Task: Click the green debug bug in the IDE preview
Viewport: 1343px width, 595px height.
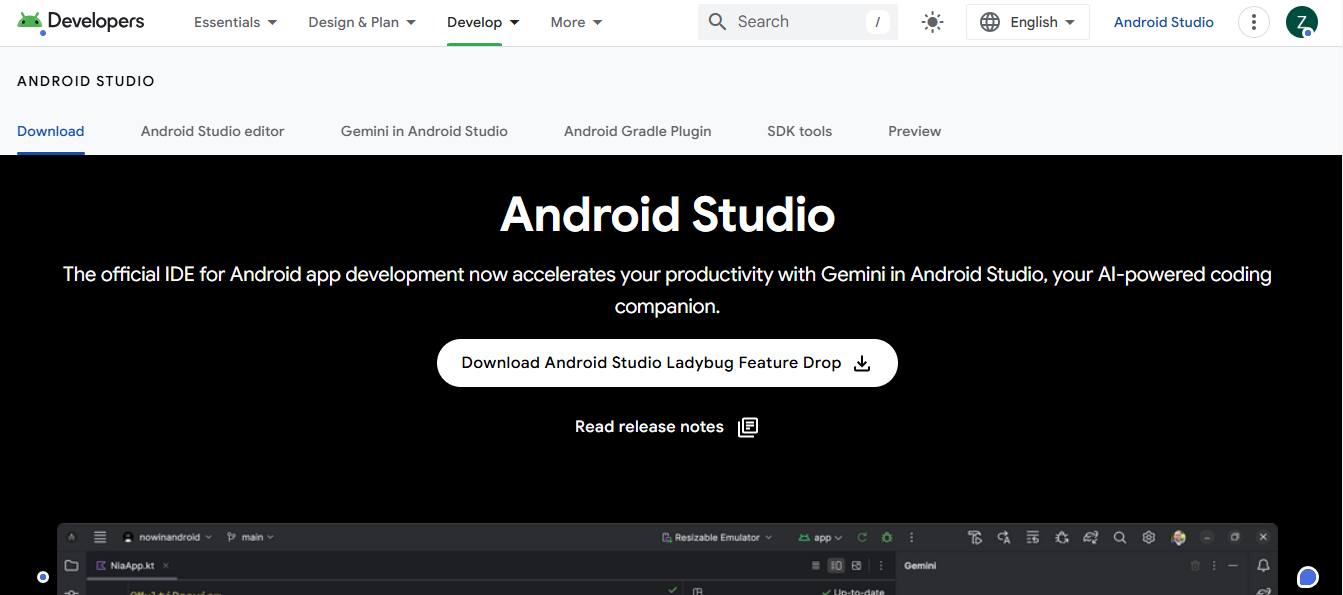Action: (886, 537)
